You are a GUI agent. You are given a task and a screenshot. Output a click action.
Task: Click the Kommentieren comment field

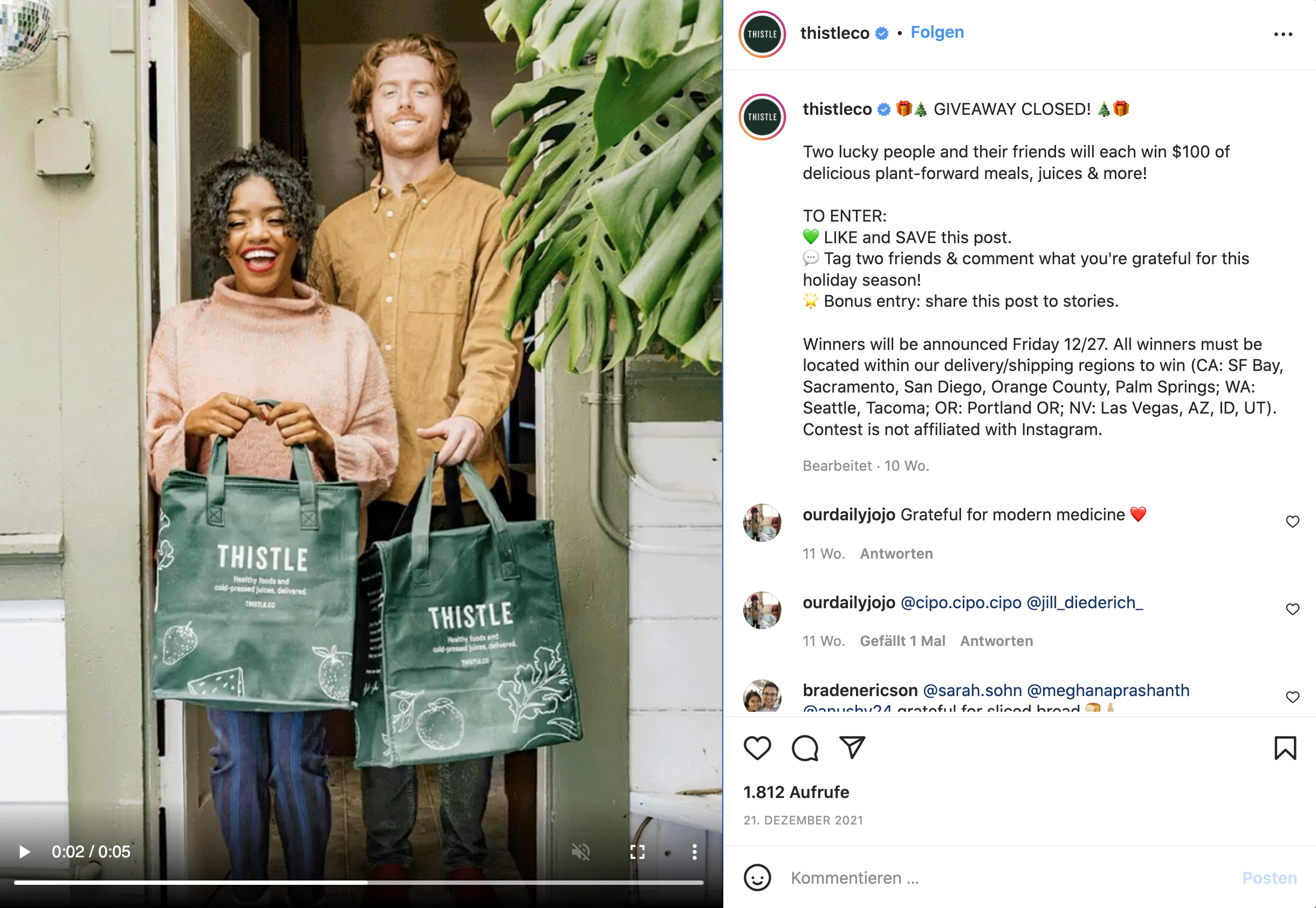pos(1007,877)
